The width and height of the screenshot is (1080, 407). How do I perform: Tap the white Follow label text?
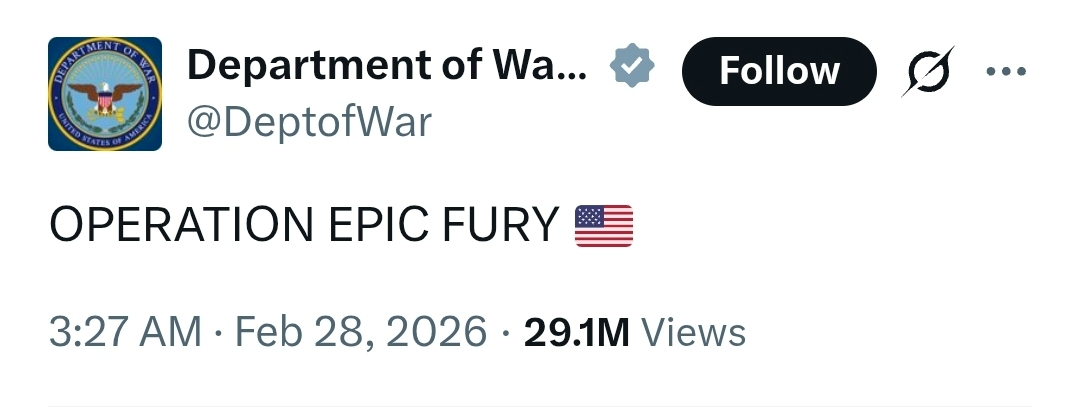point(779,71)
